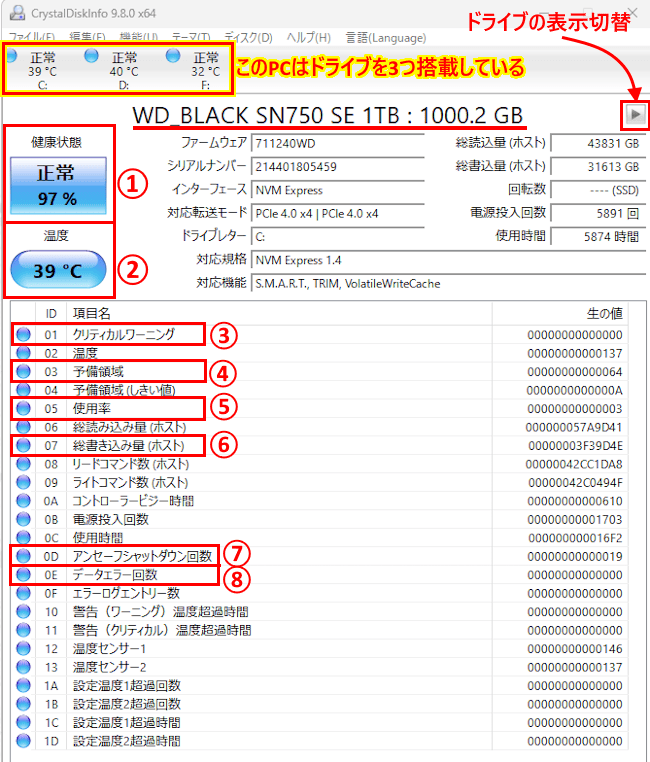Click the 項目名 column header
The height and width of the screenshot is (762, 650).
click(x=279, y=313)
